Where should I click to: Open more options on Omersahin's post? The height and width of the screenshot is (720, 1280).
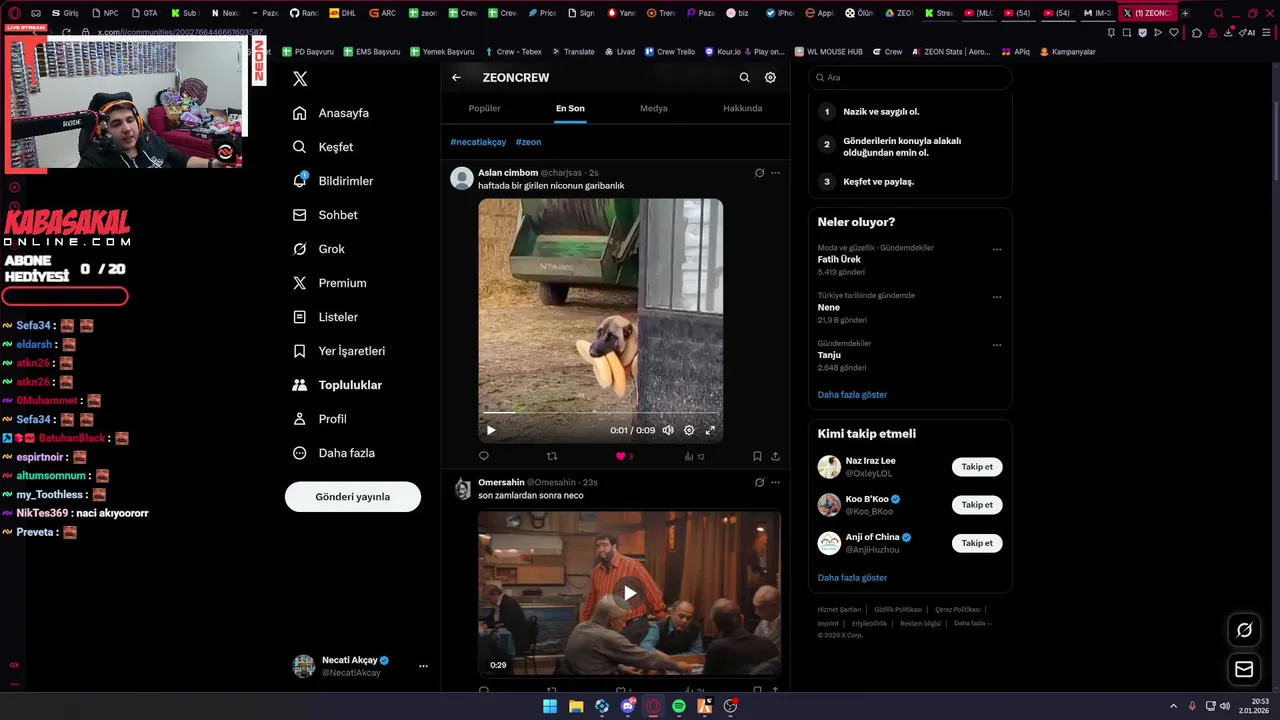coord(775,482)
